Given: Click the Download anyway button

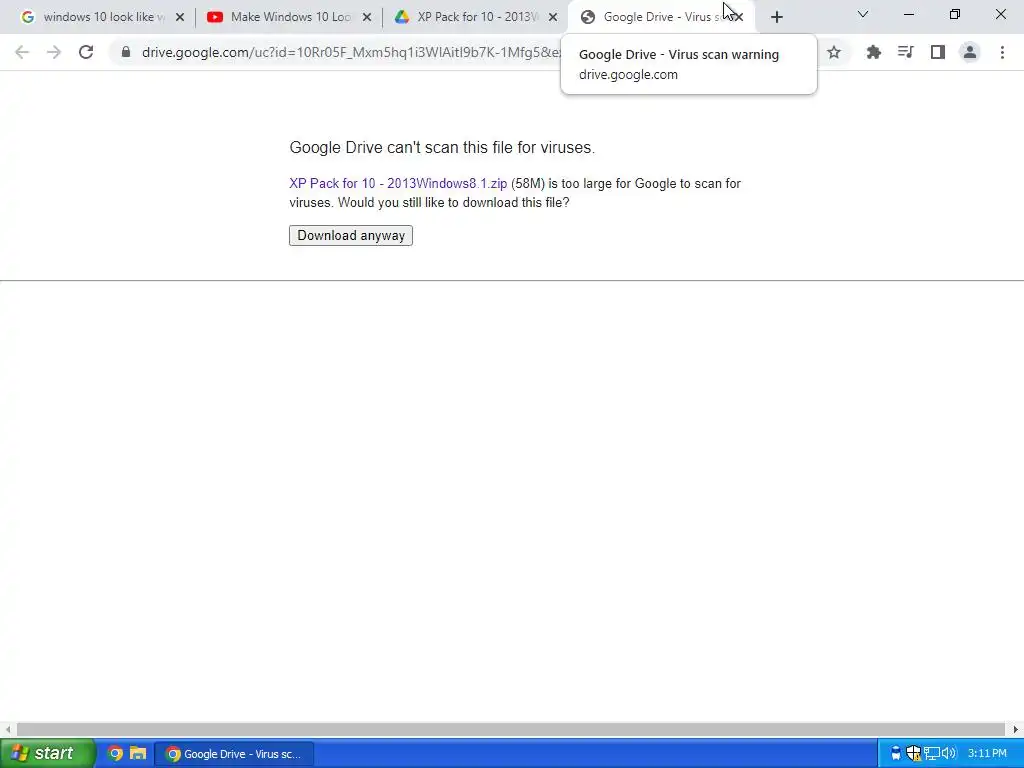Looking at the screenshot, I should (x=351, y=235).
